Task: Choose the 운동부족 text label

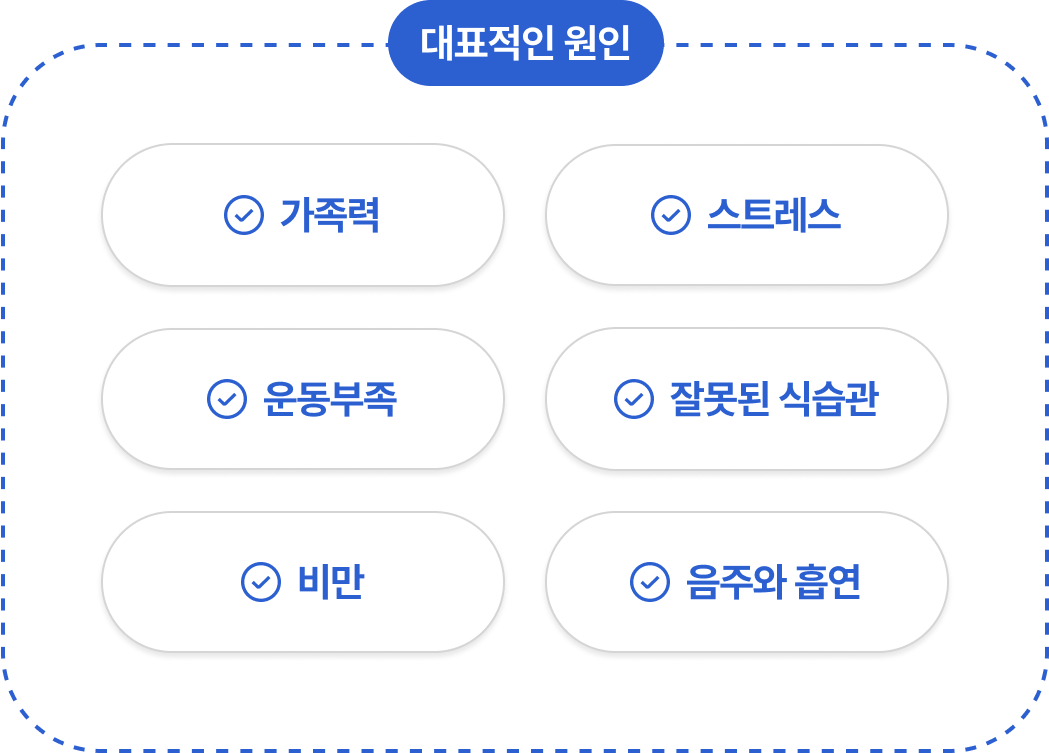Action: [x=330, y=399]
